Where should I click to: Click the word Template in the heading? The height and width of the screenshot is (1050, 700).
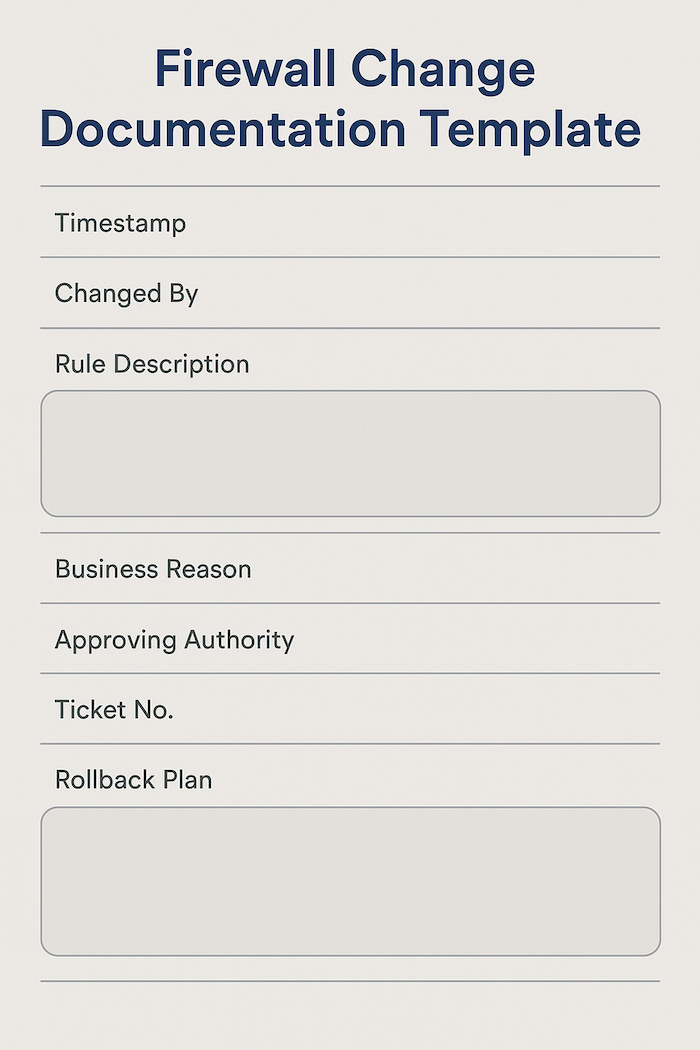click(530, 130)
